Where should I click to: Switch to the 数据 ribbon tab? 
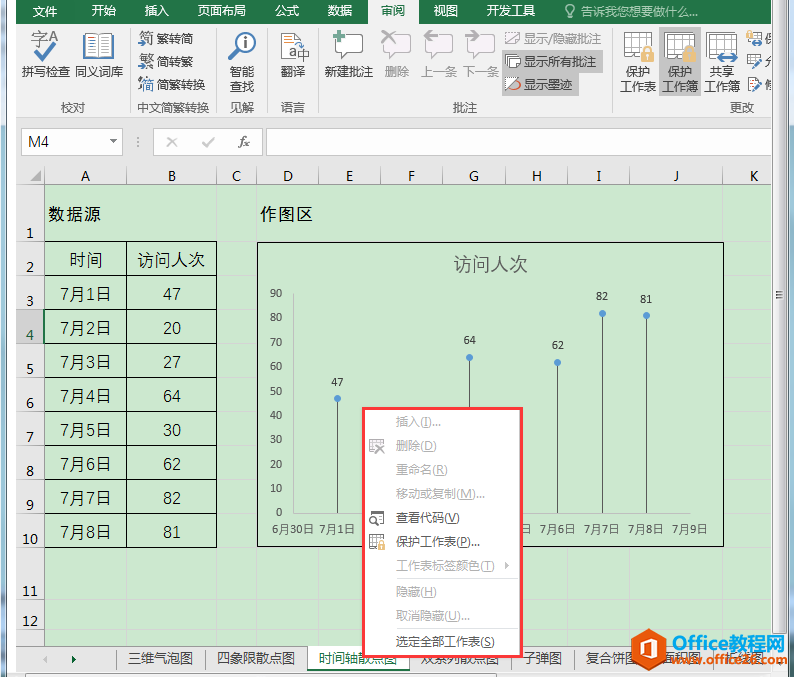pos(340,11)
